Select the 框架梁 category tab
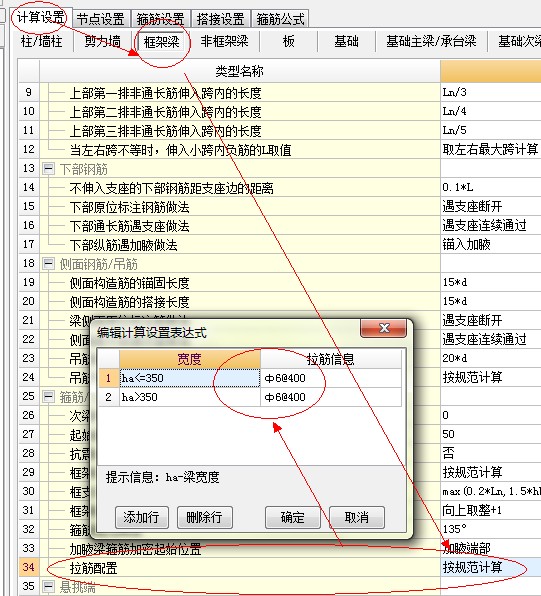Image resolution: width=541 pixels, height=596 pixels. pyautogui.click(x=162, y=41)
